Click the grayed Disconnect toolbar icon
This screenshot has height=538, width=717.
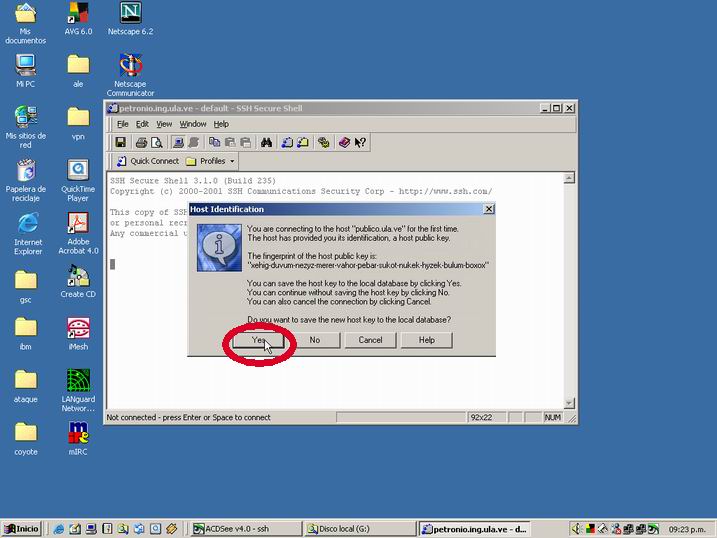(x=193, y=143)
